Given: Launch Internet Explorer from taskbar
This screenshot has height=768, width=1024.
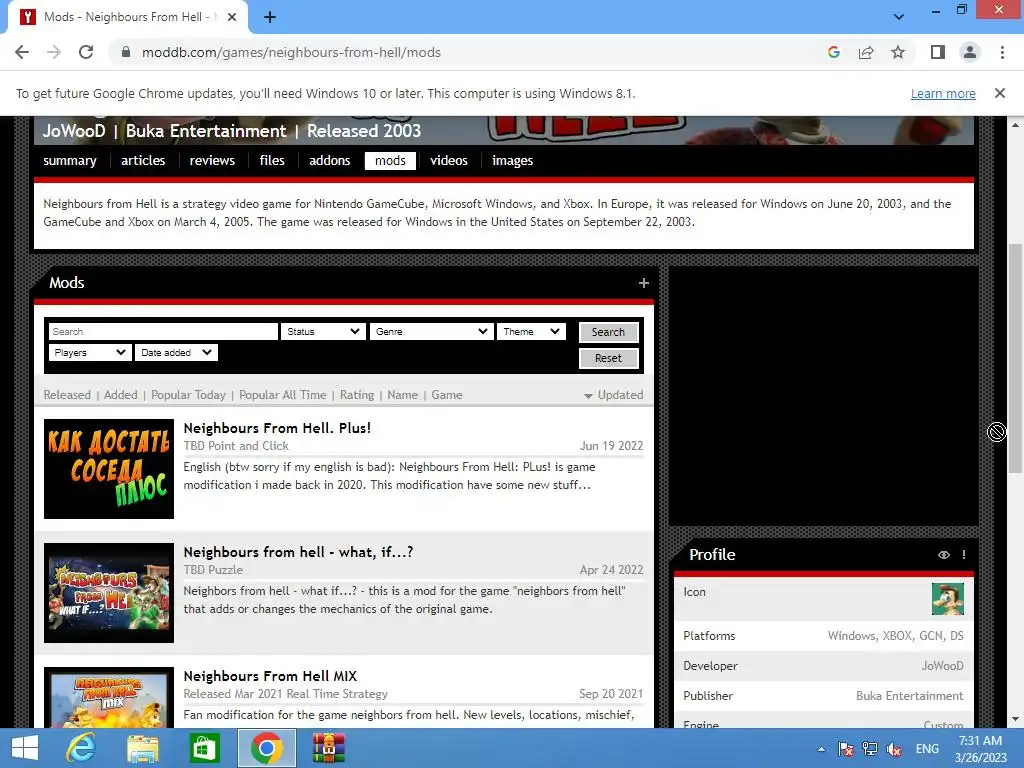Looking at the screenshot, I should (x=80, y=748).
